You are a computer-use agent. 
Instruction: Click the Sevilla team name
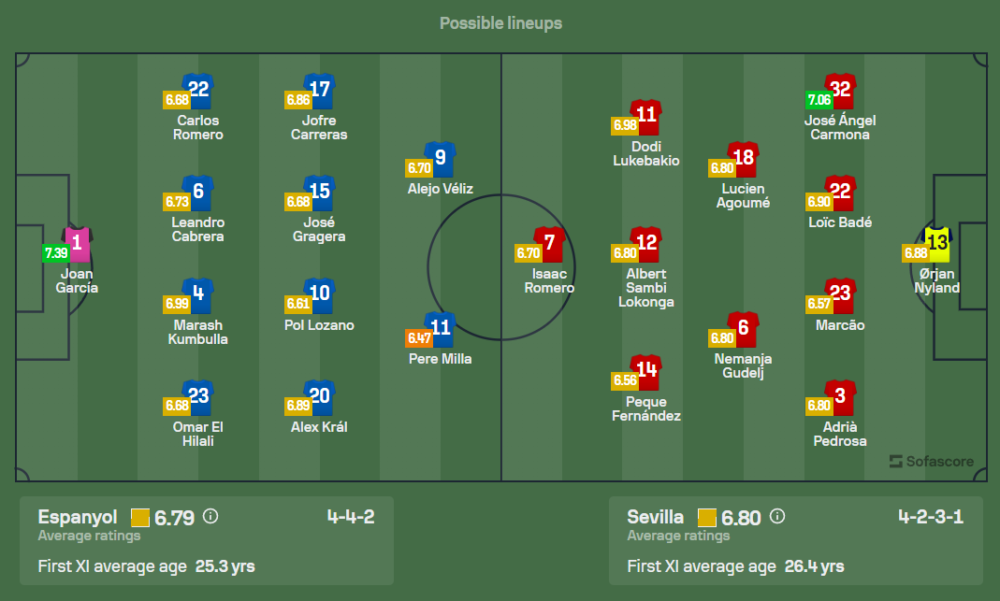(x=655, y=517)
